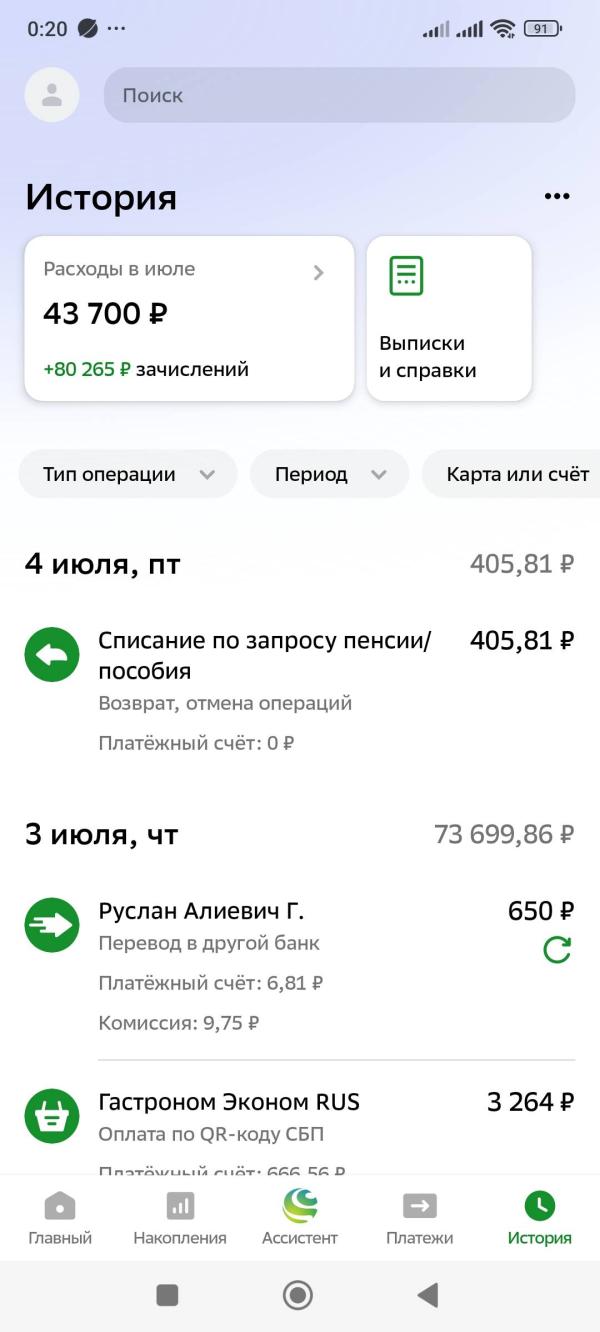Open the Ассистент Sber logo tab
600x1332 pixels.
[300, 1218]
